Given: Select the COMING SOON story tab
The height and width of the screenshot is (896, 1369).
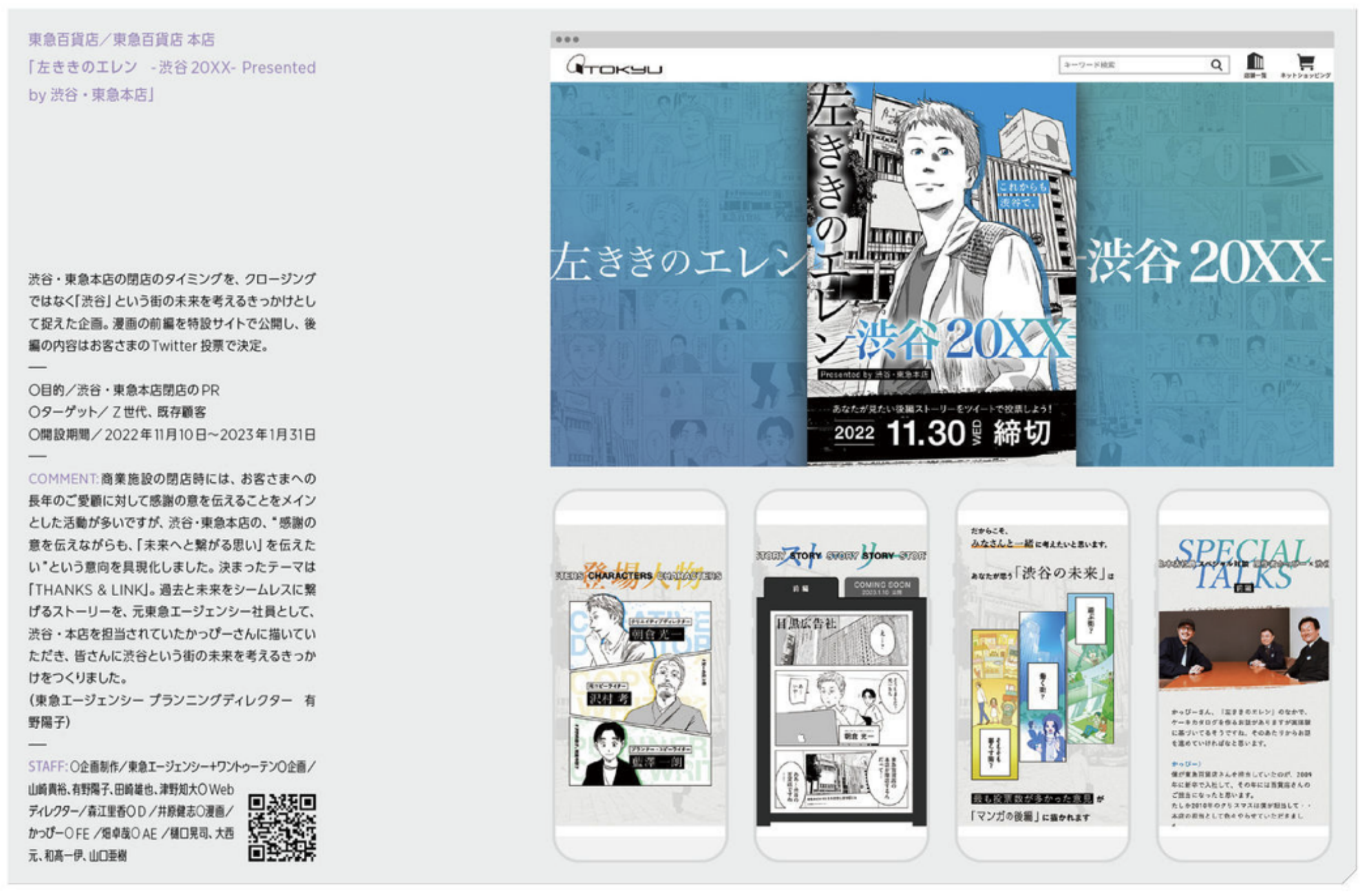Looking at the screenshot, I should pos(881,587).
